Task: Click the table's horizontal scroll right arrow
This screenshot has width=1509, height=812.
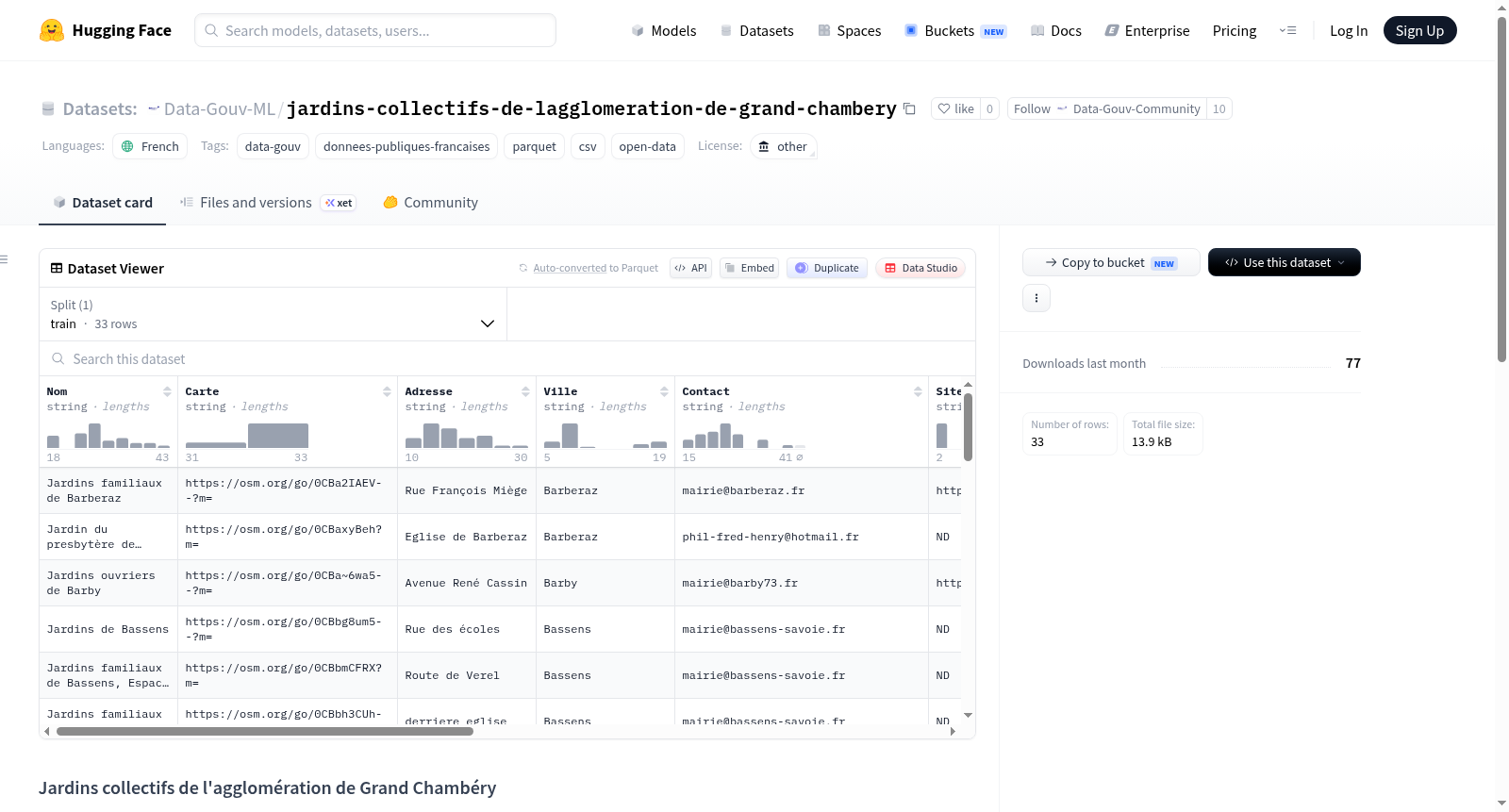Action: (x=953, y=731)
